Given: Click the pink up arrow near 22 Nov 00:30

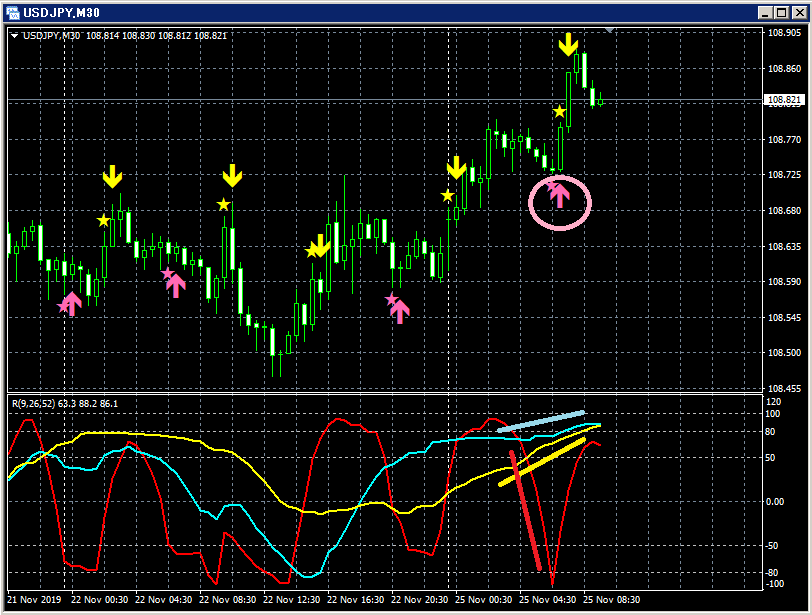Looking at the screenshot, I should [x=72, y=304].
